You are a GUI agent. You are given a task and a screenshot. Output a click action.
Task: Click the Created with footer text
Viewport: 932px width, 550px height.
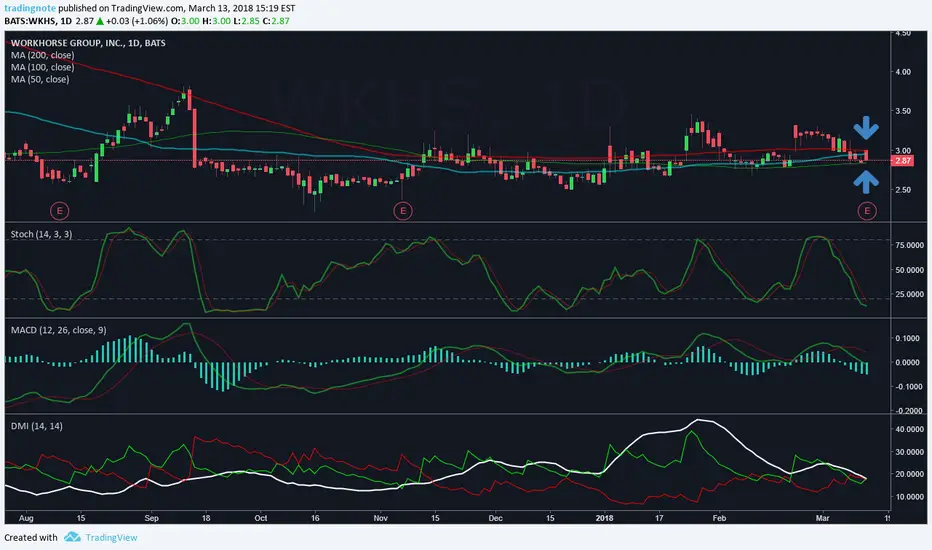[31, 538]
